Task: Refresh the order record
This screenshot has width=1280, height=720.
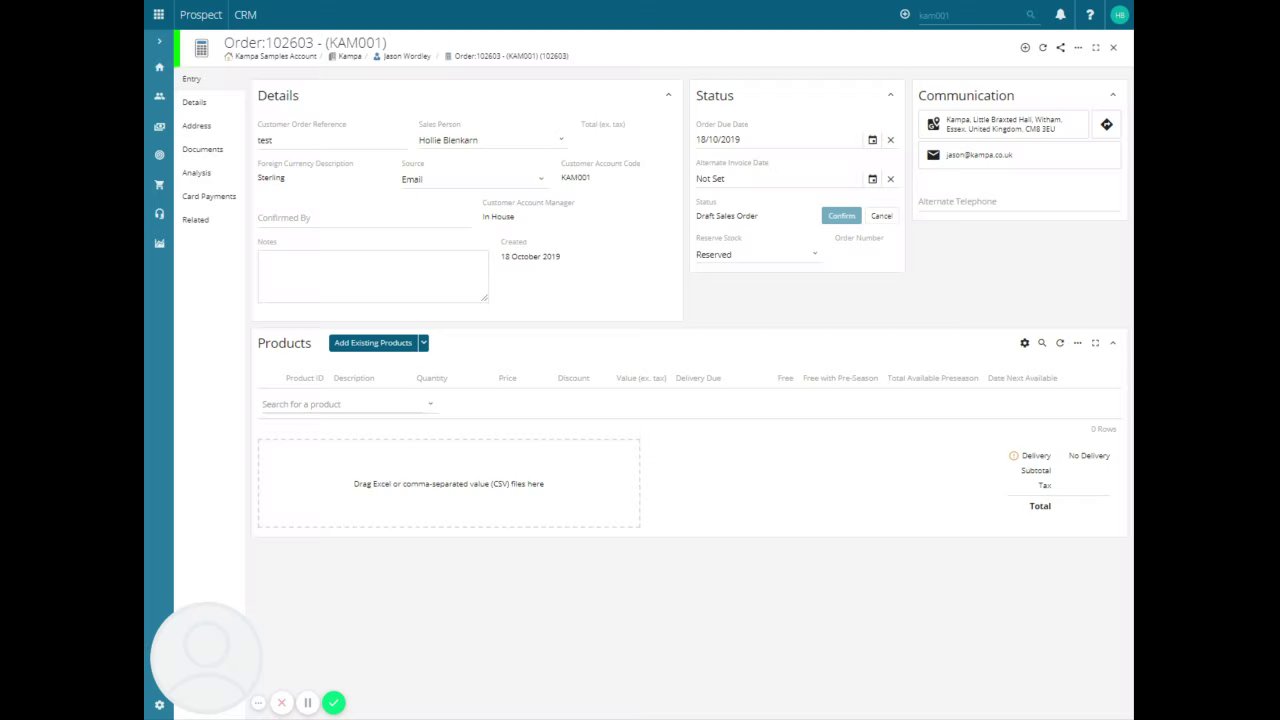Action: tap(1043, 48)
